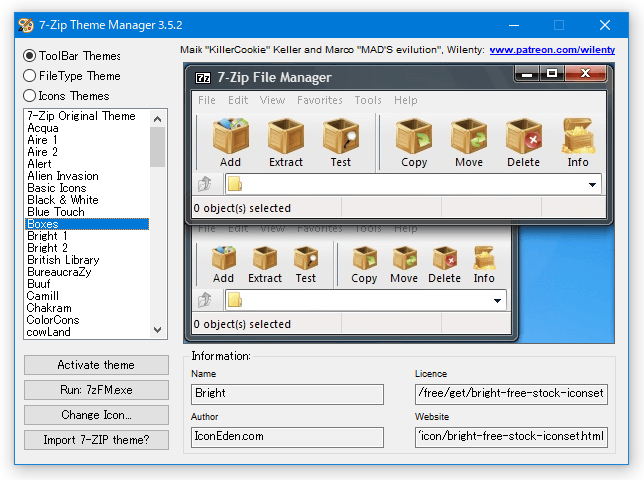Click the up-folder icon in the larger preview address bar
Image resolution: width=644 pixels, height=480 pixels.
tap(205, 184)
